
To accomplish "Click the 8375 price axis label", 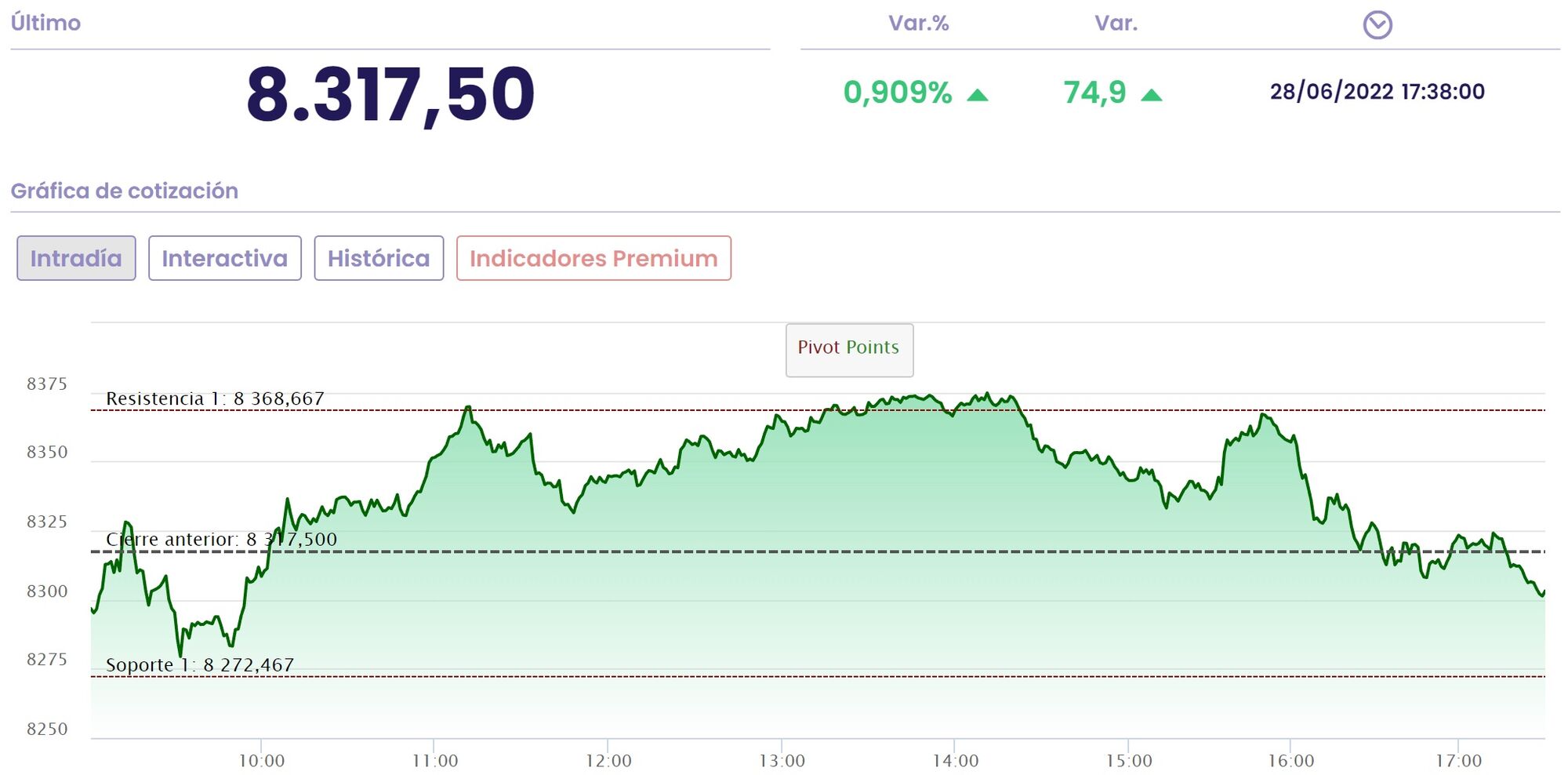I will 47,384.
